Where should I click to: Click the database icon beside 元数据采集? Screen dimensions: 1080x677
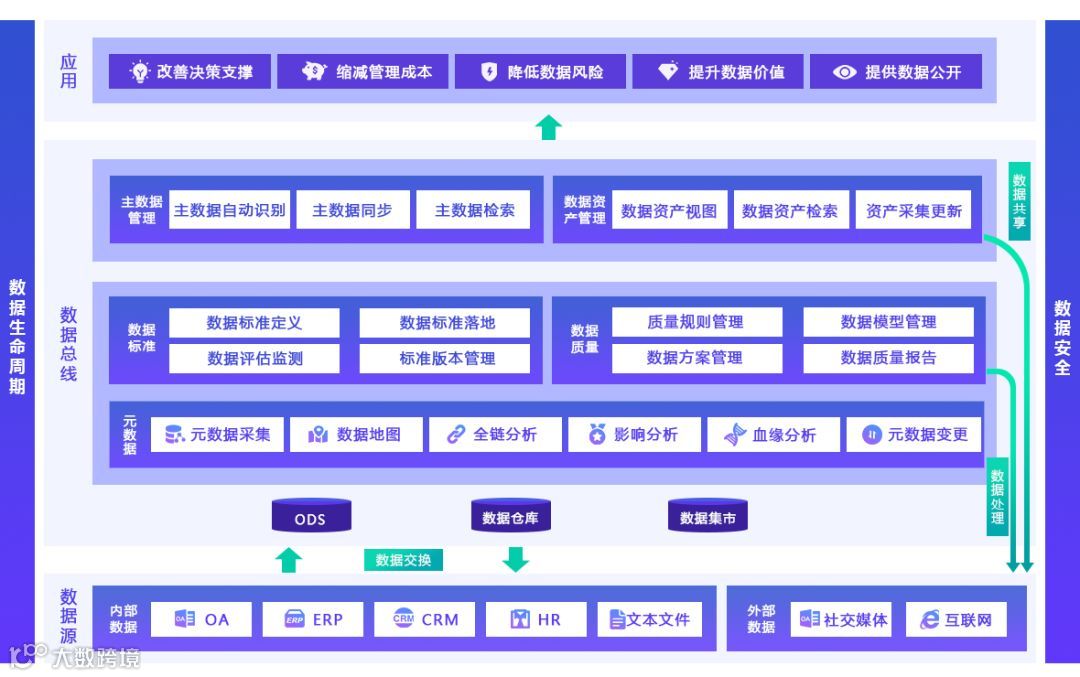pyautogui.click(x=175, y=435)
